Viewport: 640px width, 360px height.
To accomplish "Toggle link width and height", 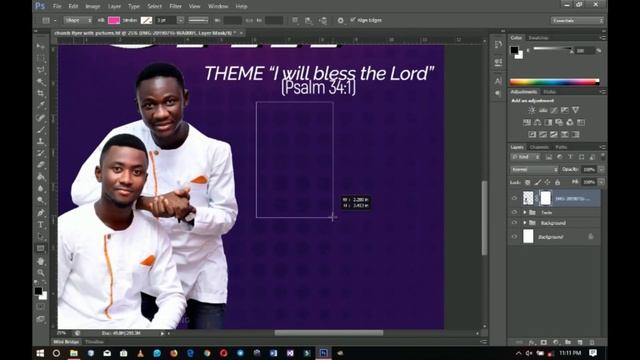I will click(x=249, y=20).
